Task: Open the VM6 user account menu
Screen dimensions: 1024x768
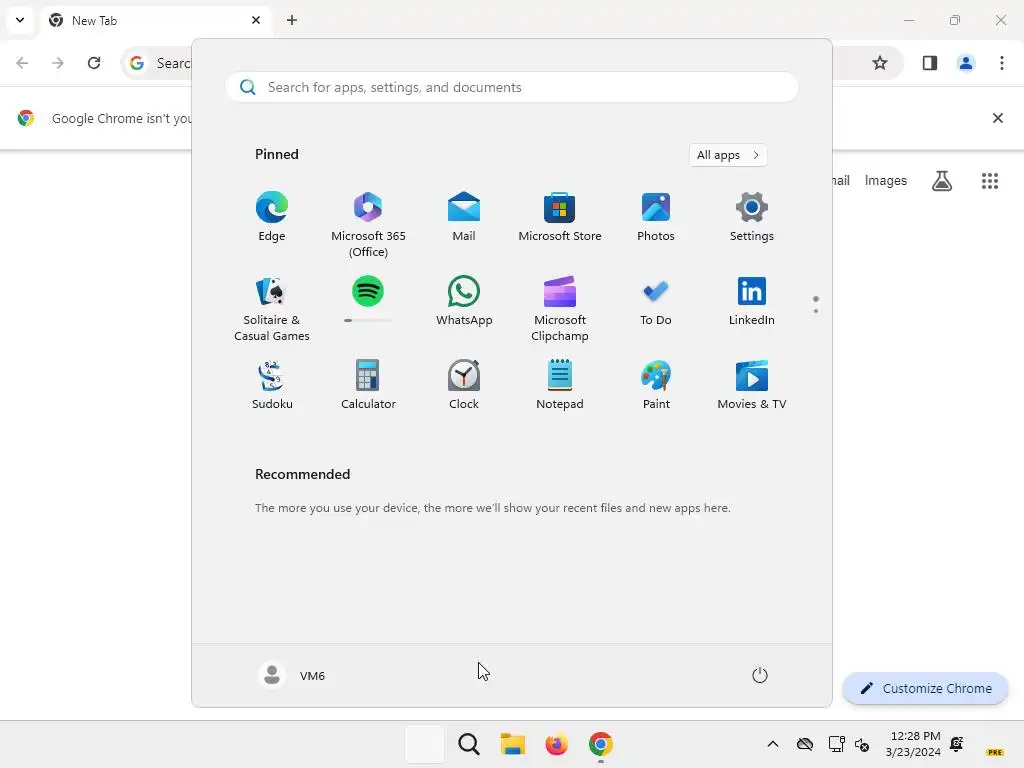Action: pos(292,675)
